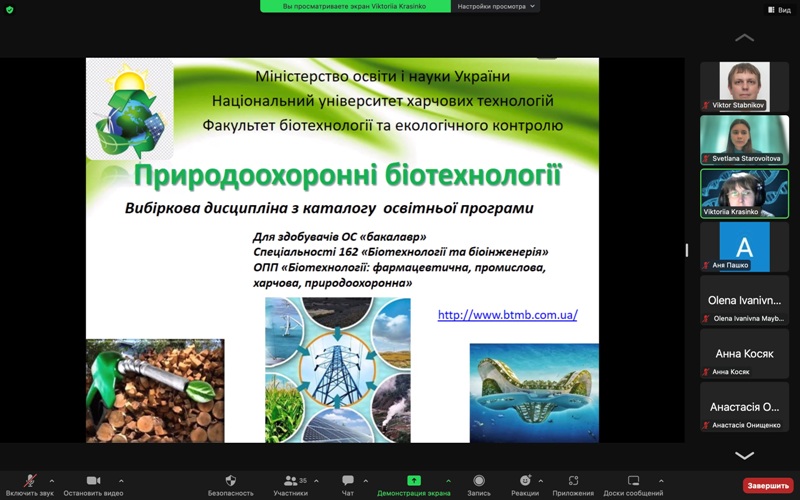Image resolution: width=800 pixels, height=500 pixels.
Task: Click the recycling globe logo on slide
Action: tap(130, 109)
